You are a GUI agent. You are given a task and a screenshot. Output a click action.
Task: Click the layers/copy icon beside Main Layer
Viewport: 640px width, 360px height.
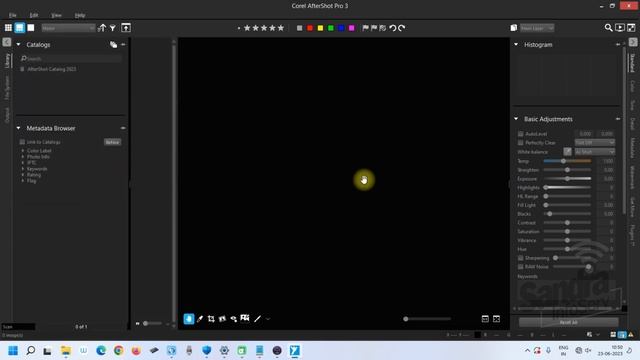coord(513,28)
